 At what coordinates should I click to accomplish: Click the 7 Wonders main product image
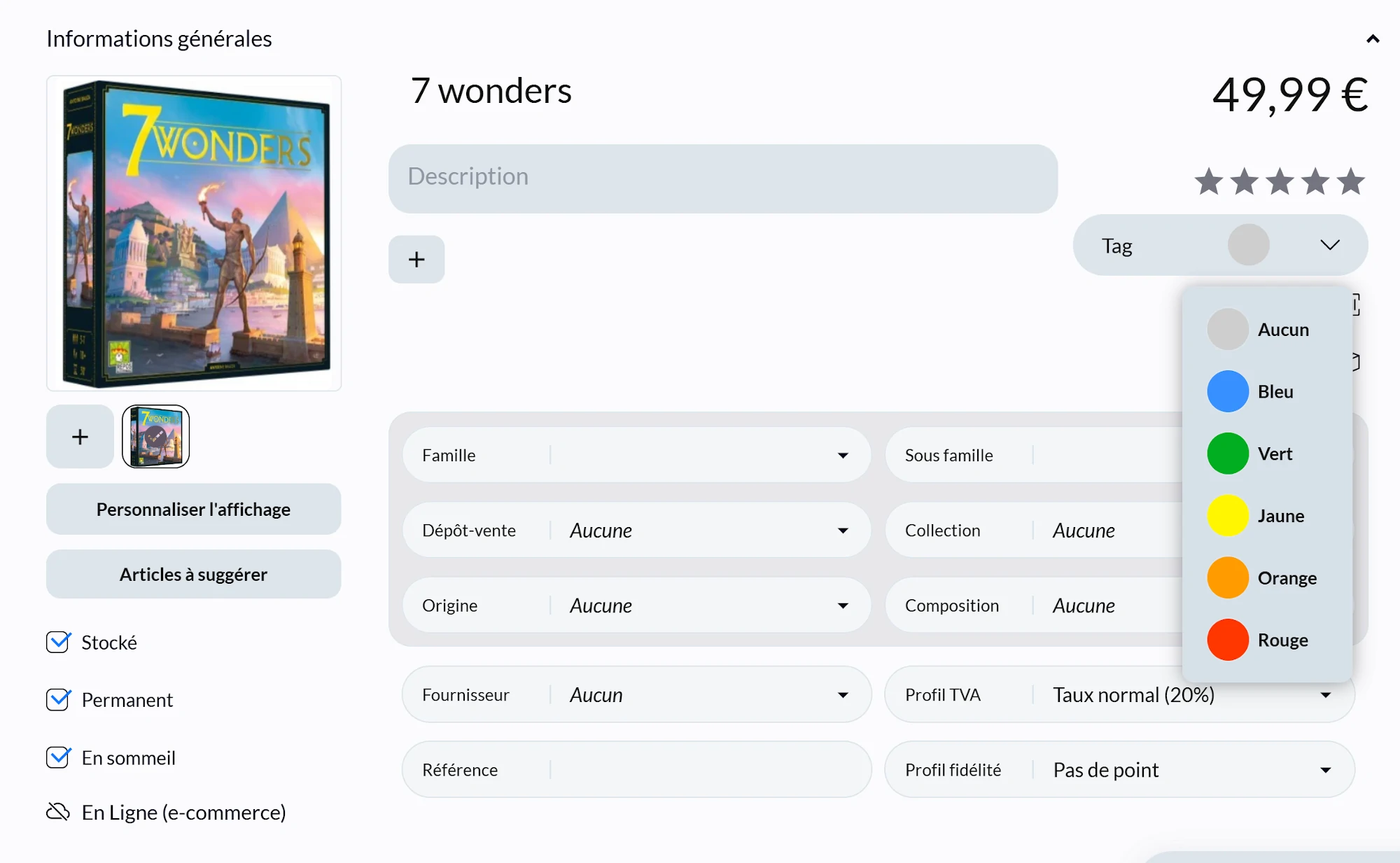(194, 233)
